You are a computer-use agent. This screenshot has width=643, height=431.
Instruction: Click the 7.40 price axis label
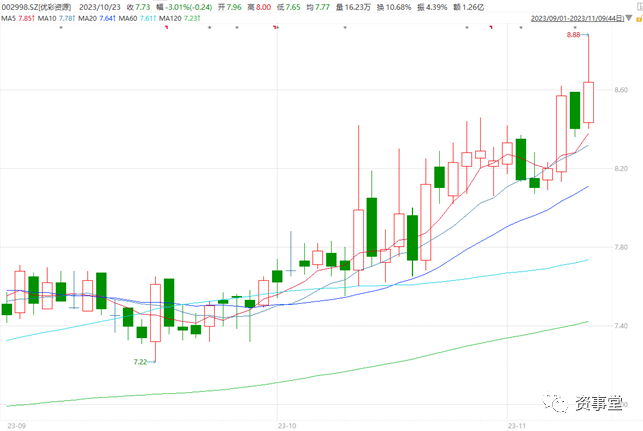tap(621, 326)
